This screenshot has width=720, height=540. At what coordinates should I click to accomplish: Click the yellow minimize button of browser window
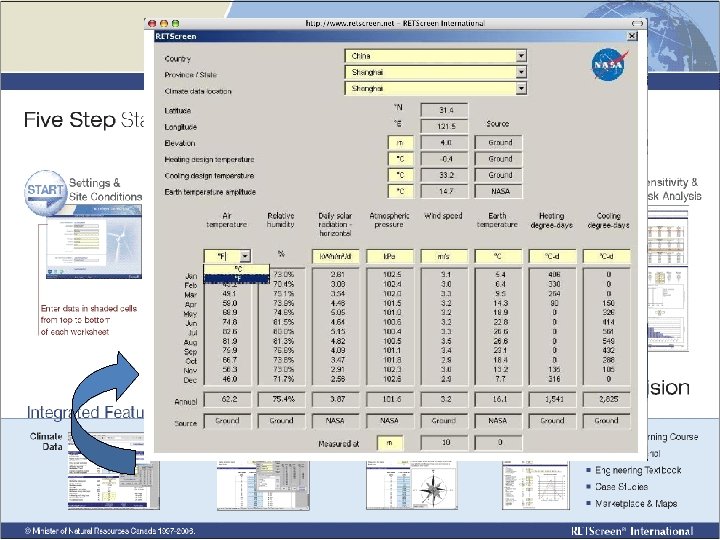164,23
